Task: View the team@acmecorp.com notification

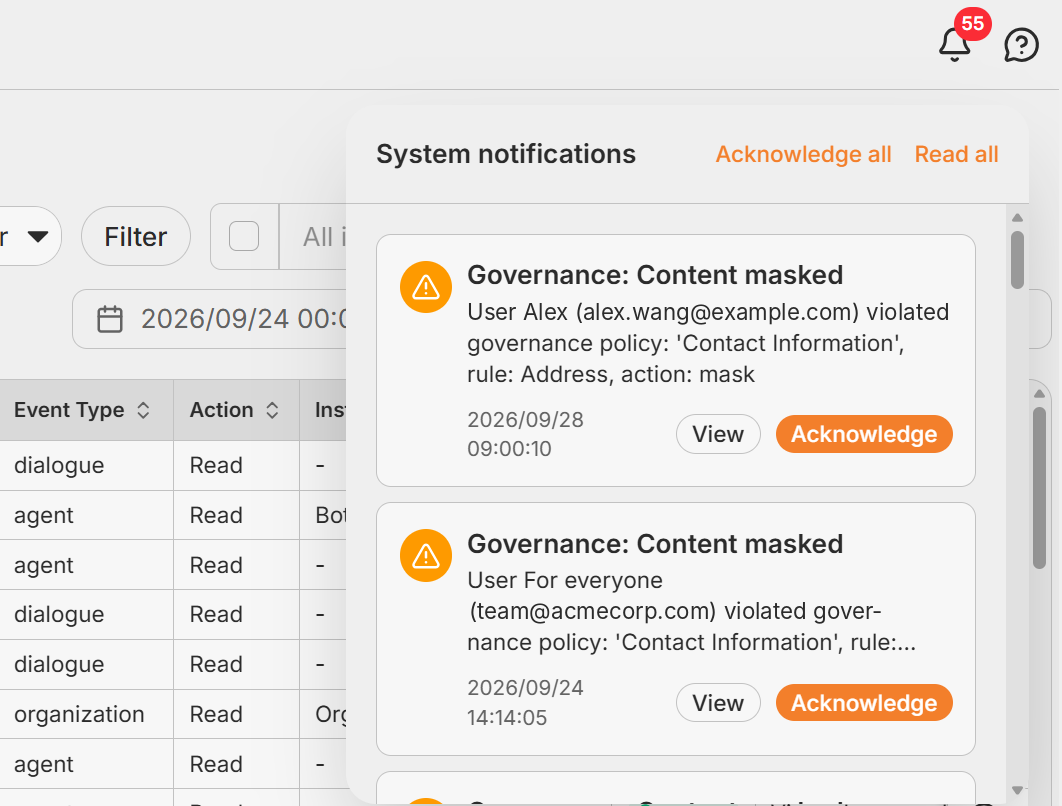Action: (718, 703)
